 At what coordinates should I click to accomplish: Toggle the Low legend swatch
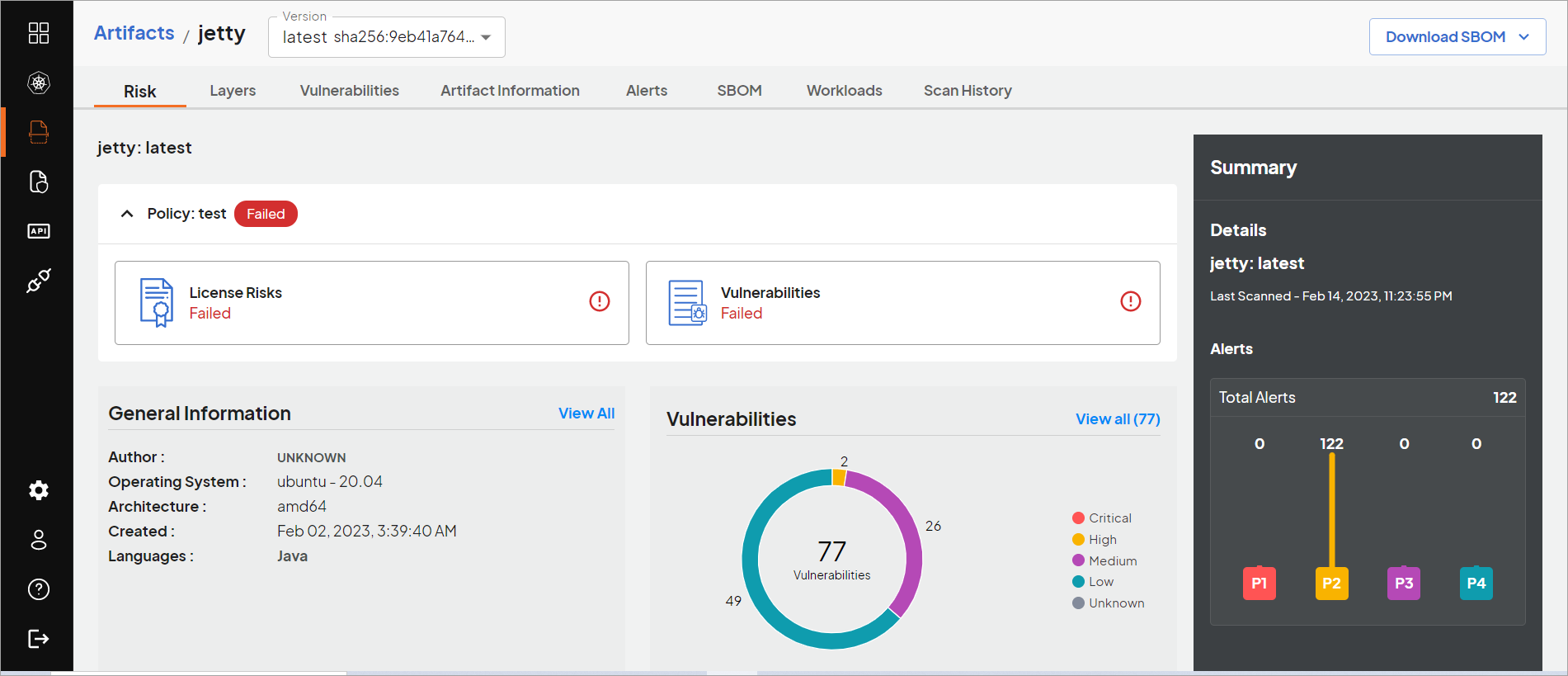pyautogui.click(x=1078, y=582)
